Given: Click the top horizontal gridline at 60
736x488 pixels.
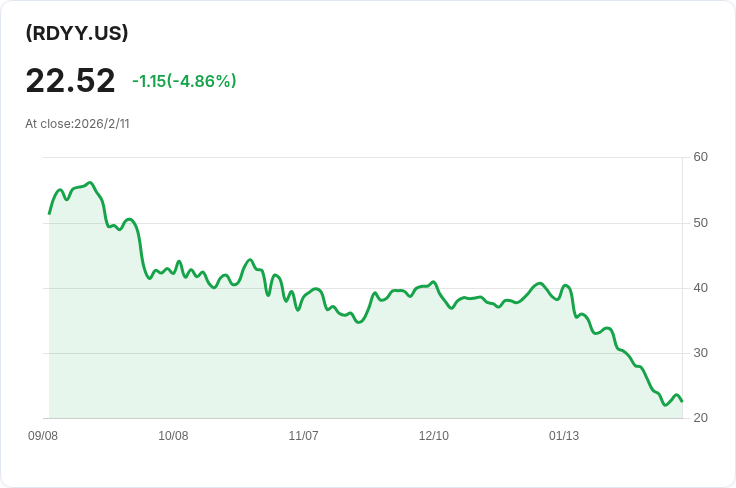Looking at the screenshot, I should [360, 157].
